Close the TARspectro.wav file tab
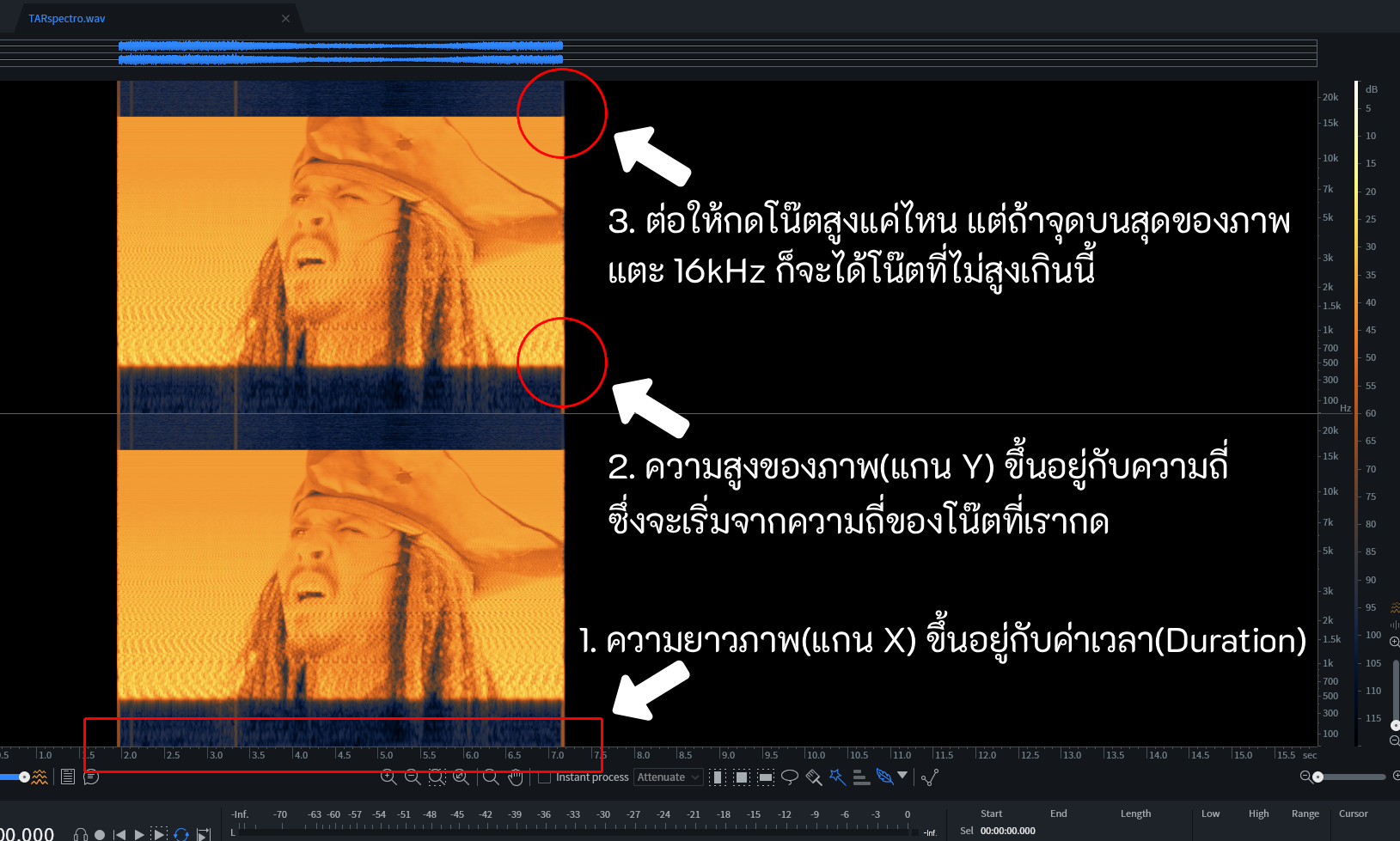This screenshot has height=841, width=1400. click(285, 19)
